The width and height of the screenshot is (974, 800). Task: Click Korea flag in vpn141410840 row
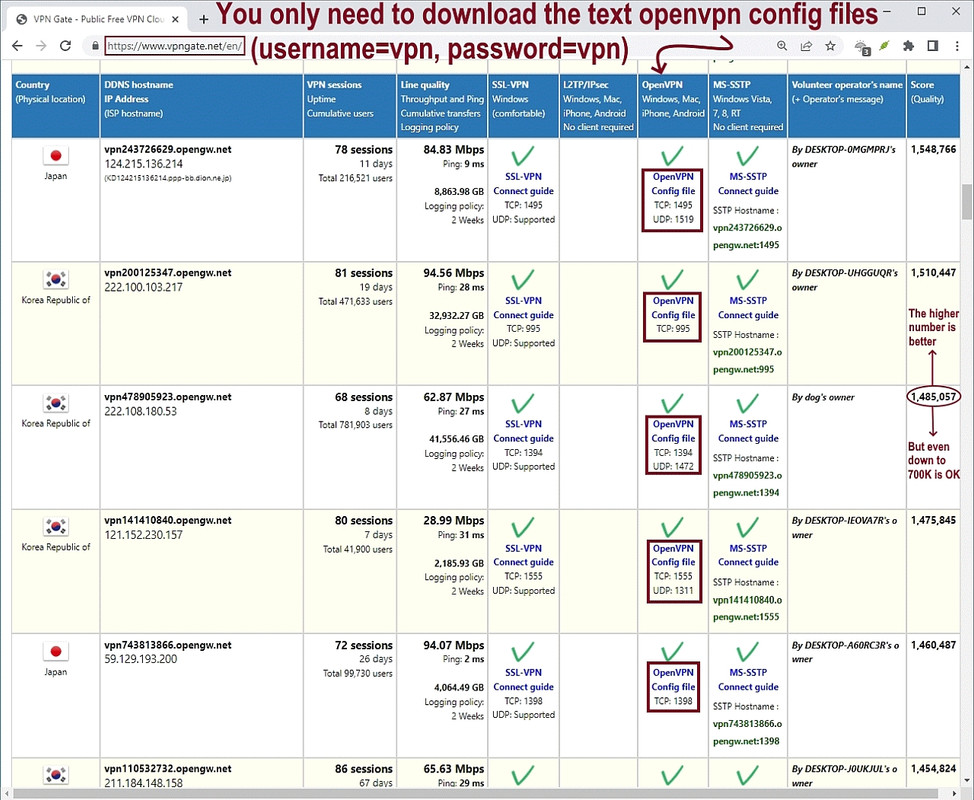(x=55, y=527)
